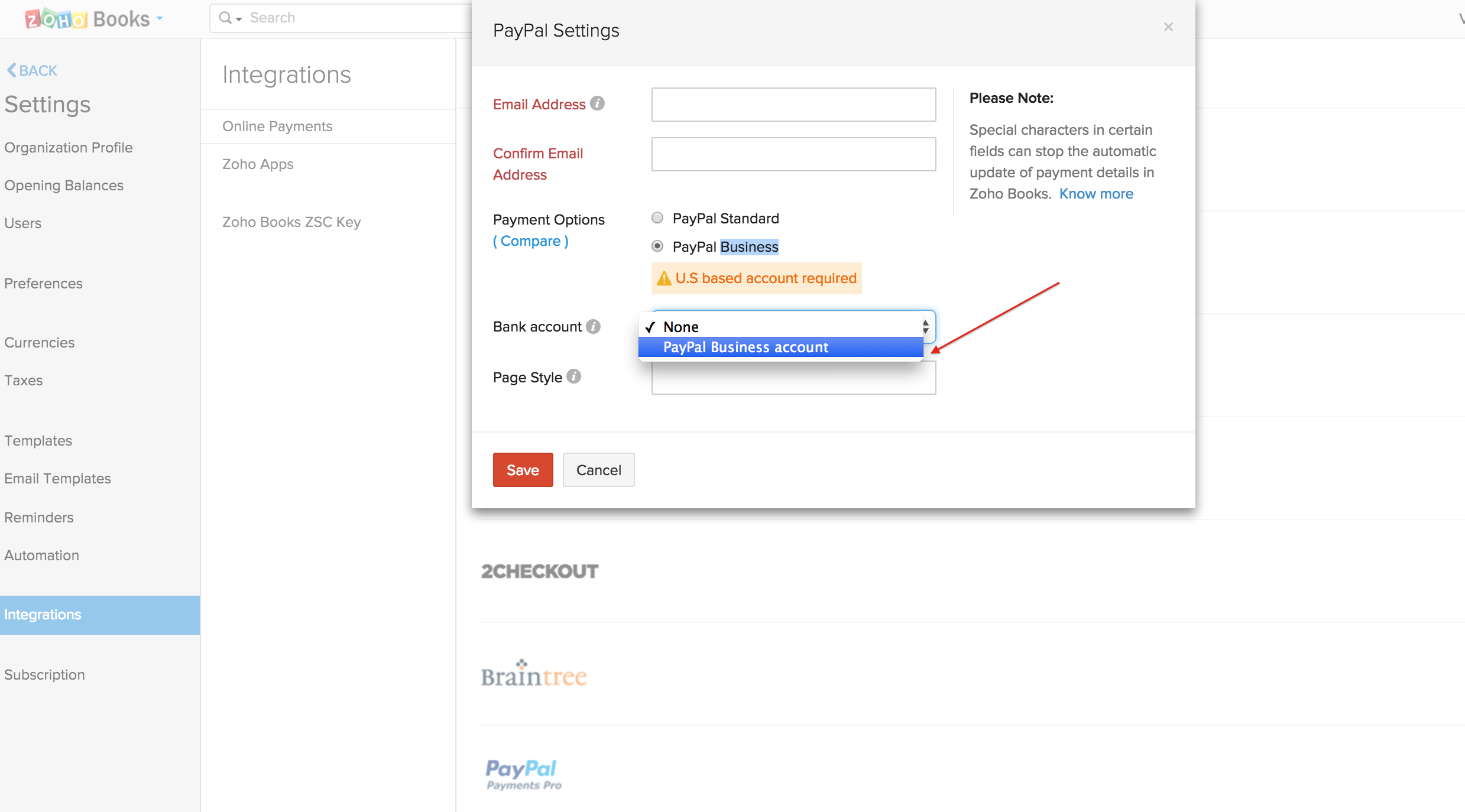Select PayPal Standard radio option

coord(657,218)
